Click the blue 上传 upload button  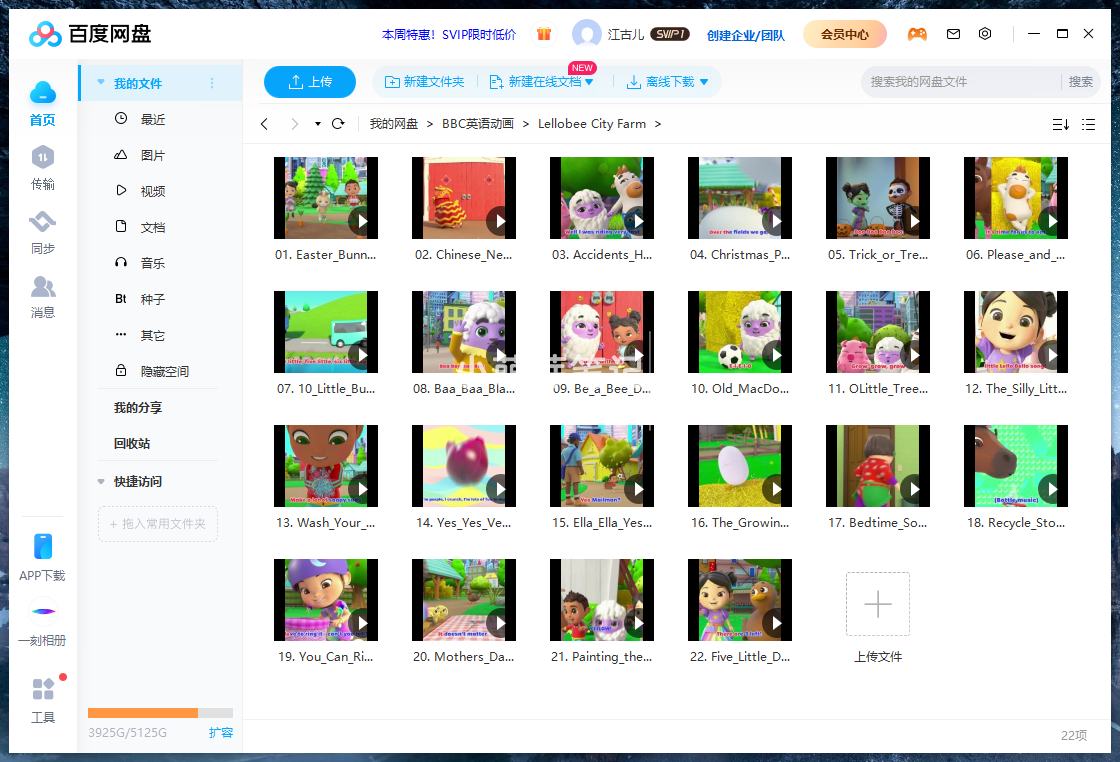pyautogui.click(x=310, y=82)
